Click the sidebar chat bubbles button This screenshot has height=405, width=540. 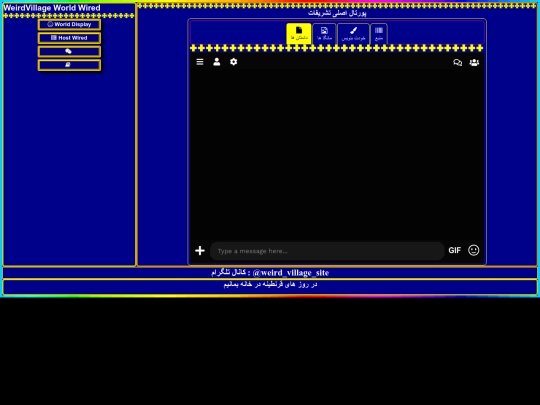coord(69,51)
